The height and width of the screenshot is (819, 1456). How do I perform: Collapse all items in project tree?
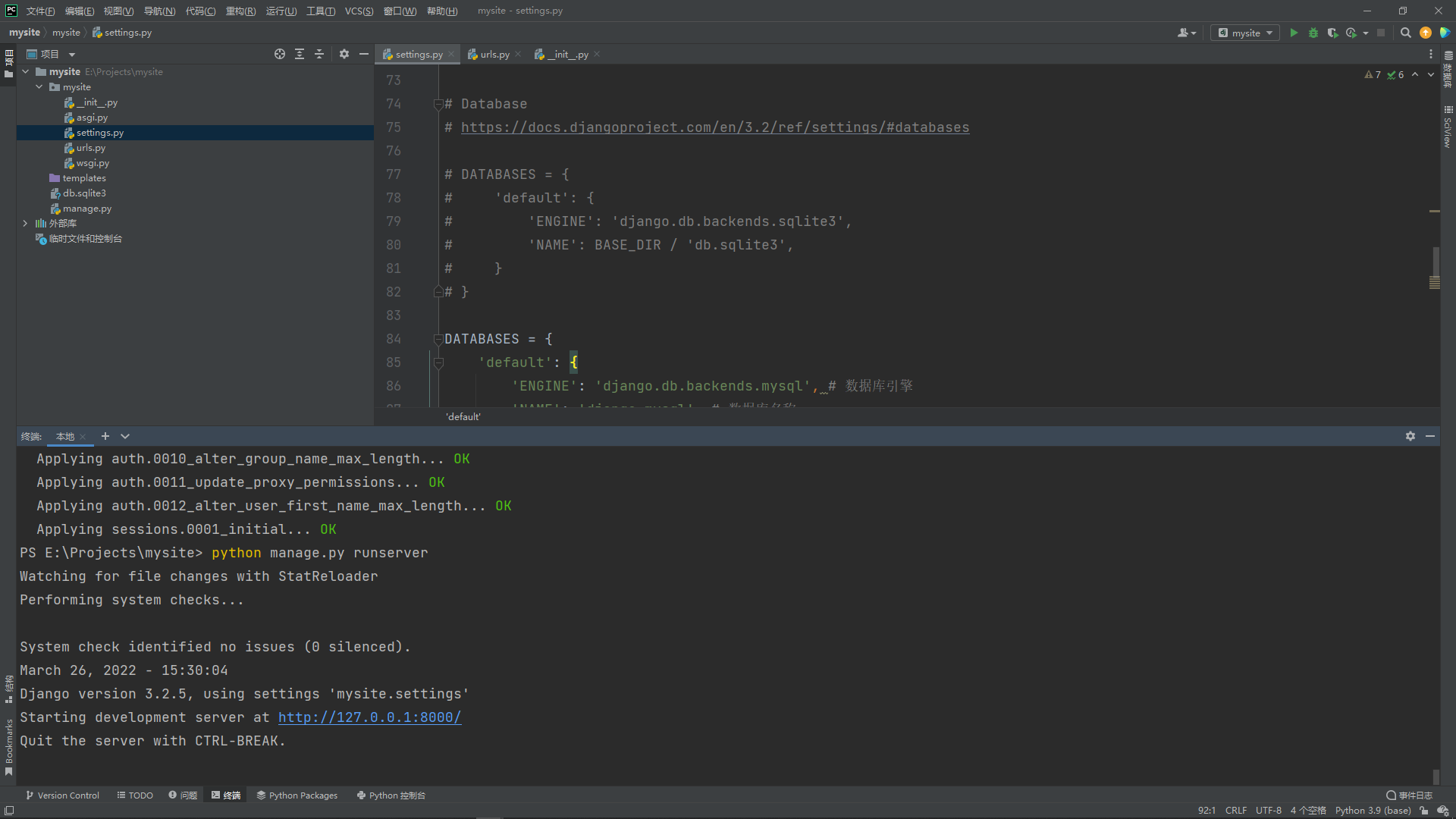coord(319,54)
